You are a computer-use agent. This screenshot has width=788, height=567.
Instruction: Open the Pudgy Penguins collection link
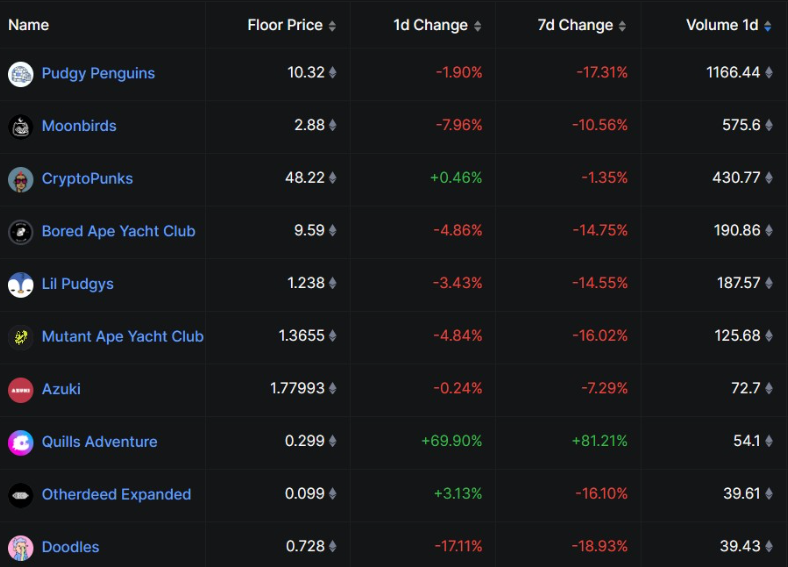[98, 73]
